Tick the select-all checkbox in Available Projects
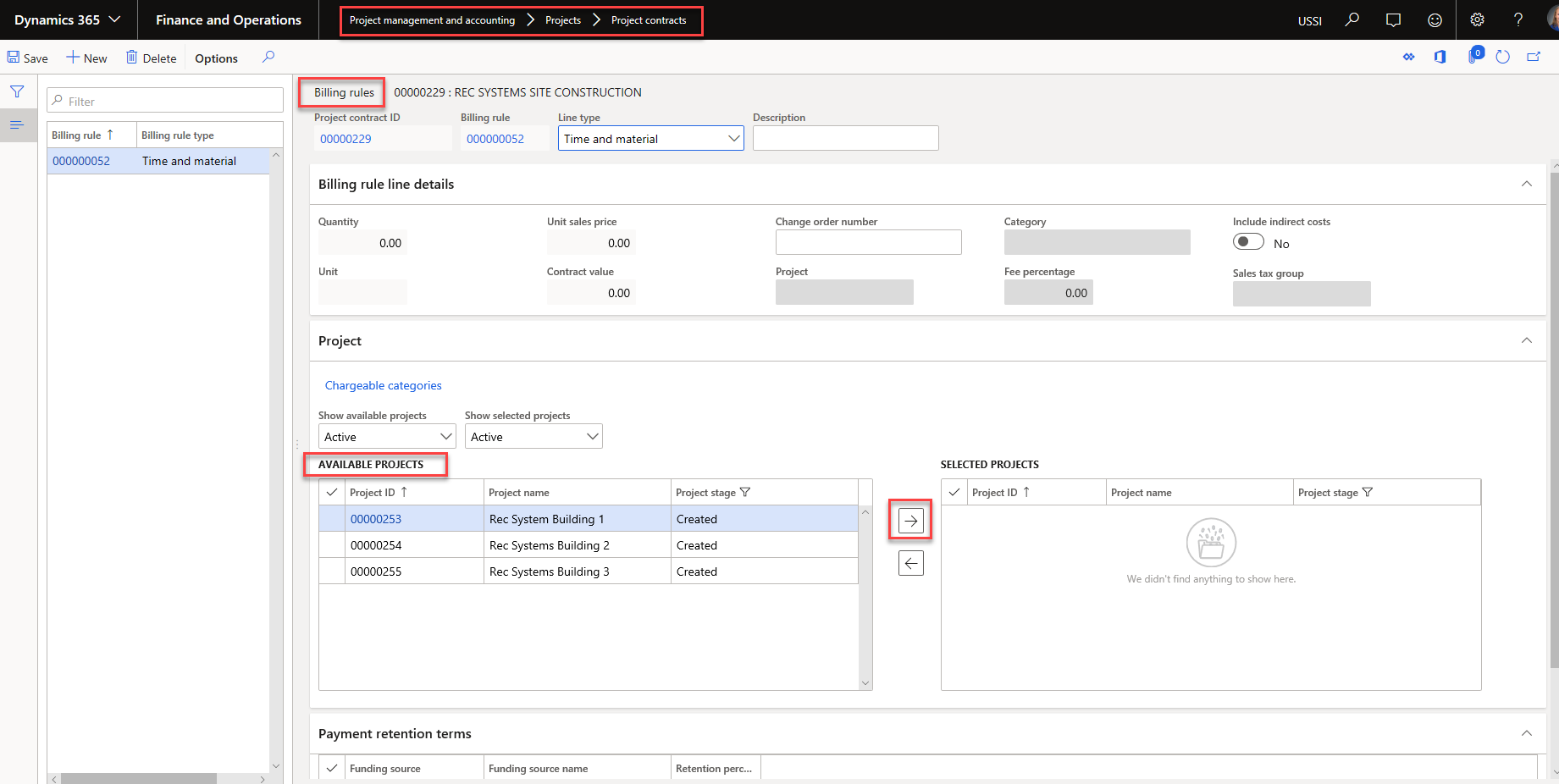This screenshot has height=784, width=1559. 332,492
